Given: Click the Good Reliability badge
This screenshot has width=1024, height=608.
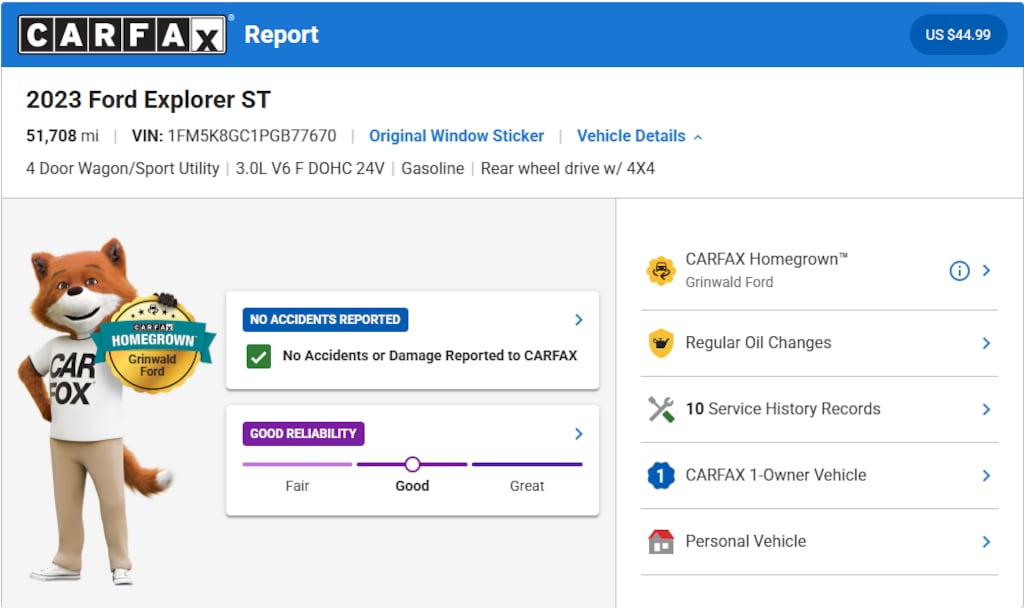Looking at the screenshot, I should [x=303, y=434].
